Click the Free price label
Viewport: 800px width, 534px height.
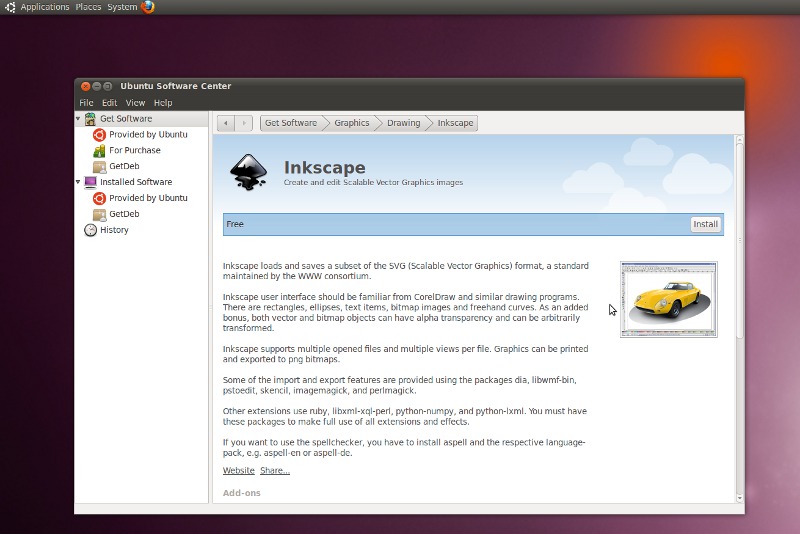(x=235, y=224)
